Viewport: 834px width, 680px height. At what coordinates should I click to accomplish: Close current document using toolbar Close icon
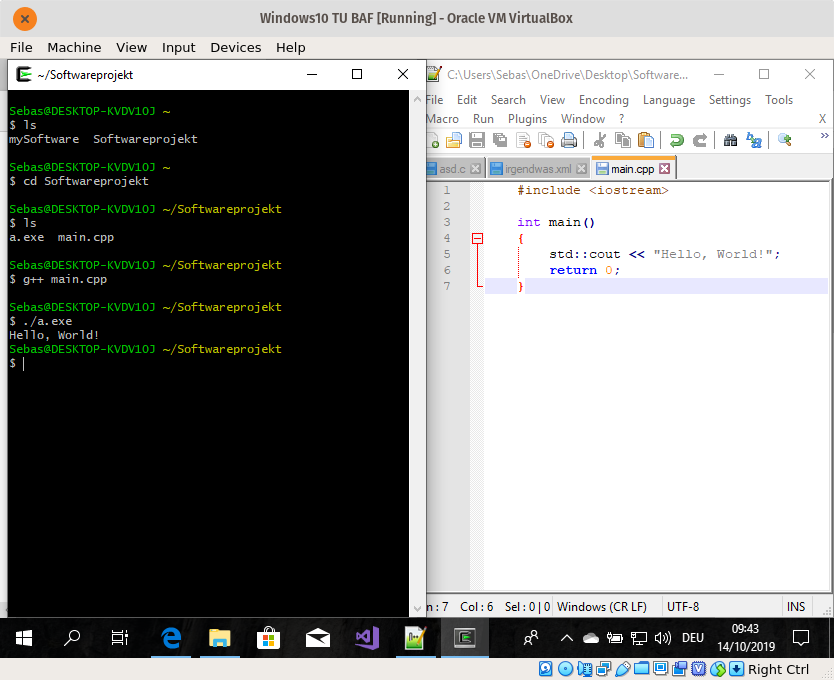pyautogui.click(x=523, y=140)
